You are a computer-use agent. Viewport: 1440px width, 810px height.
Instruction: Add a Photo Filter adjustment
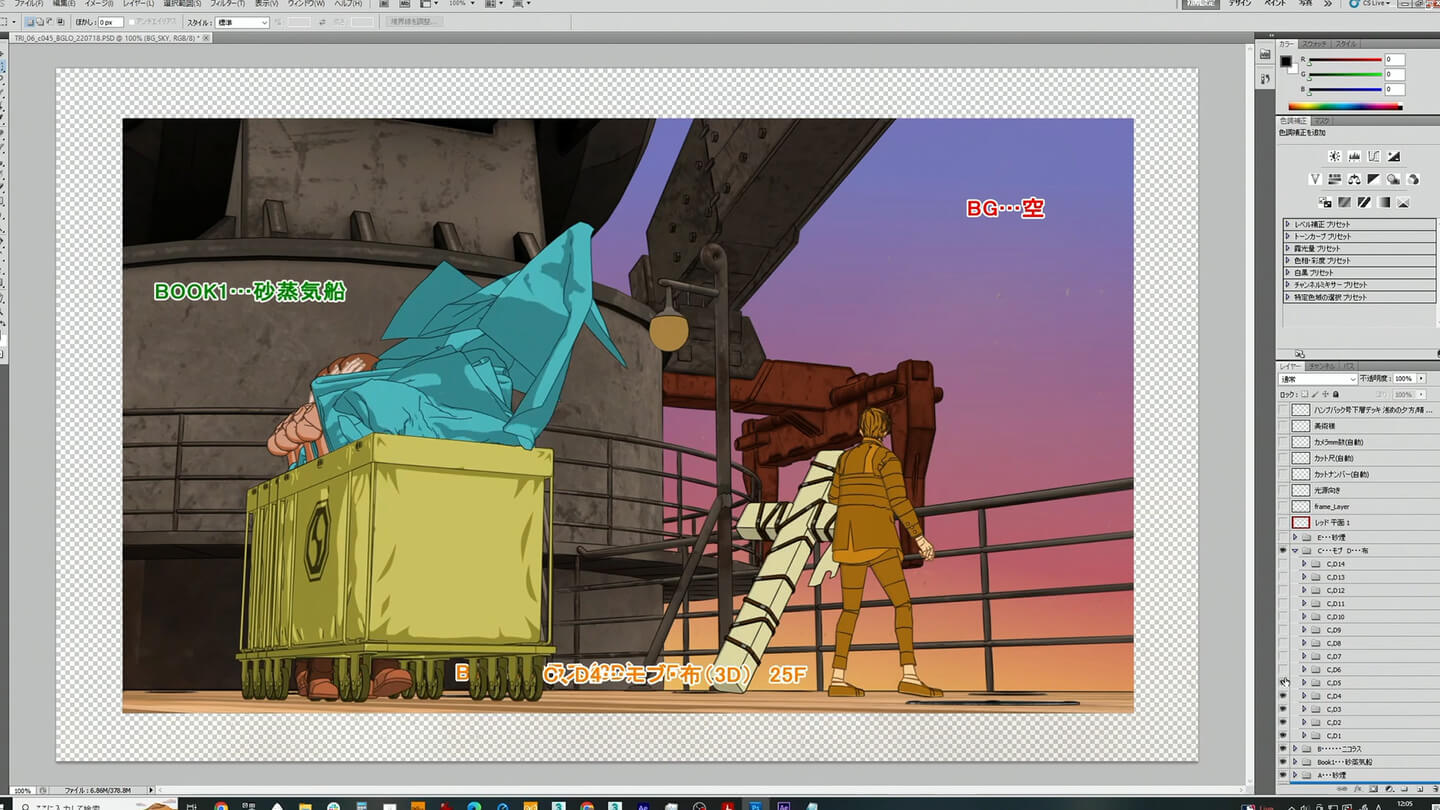click(x=1393, y=179)
